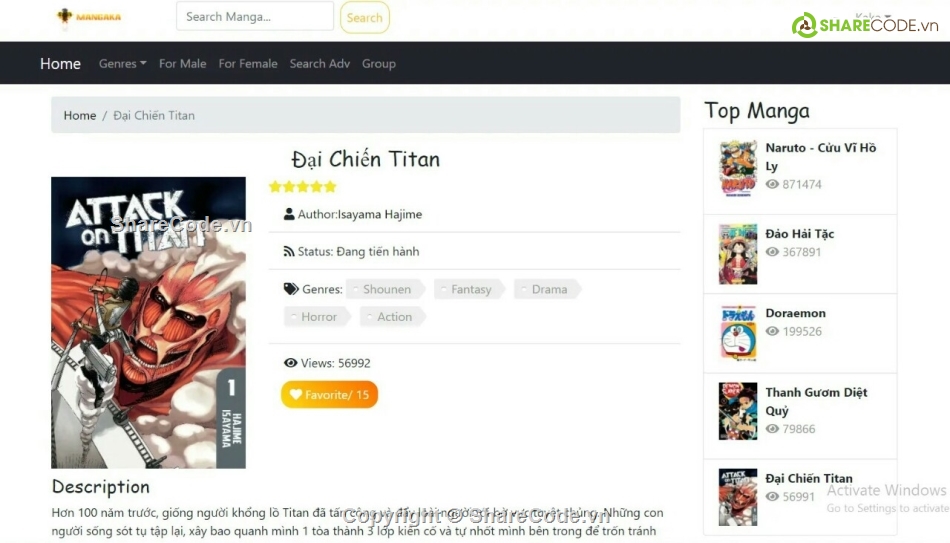Click the eye icon under Doraemon
Image resolution: width=950 pixels, height=543 pixels.
772,331
